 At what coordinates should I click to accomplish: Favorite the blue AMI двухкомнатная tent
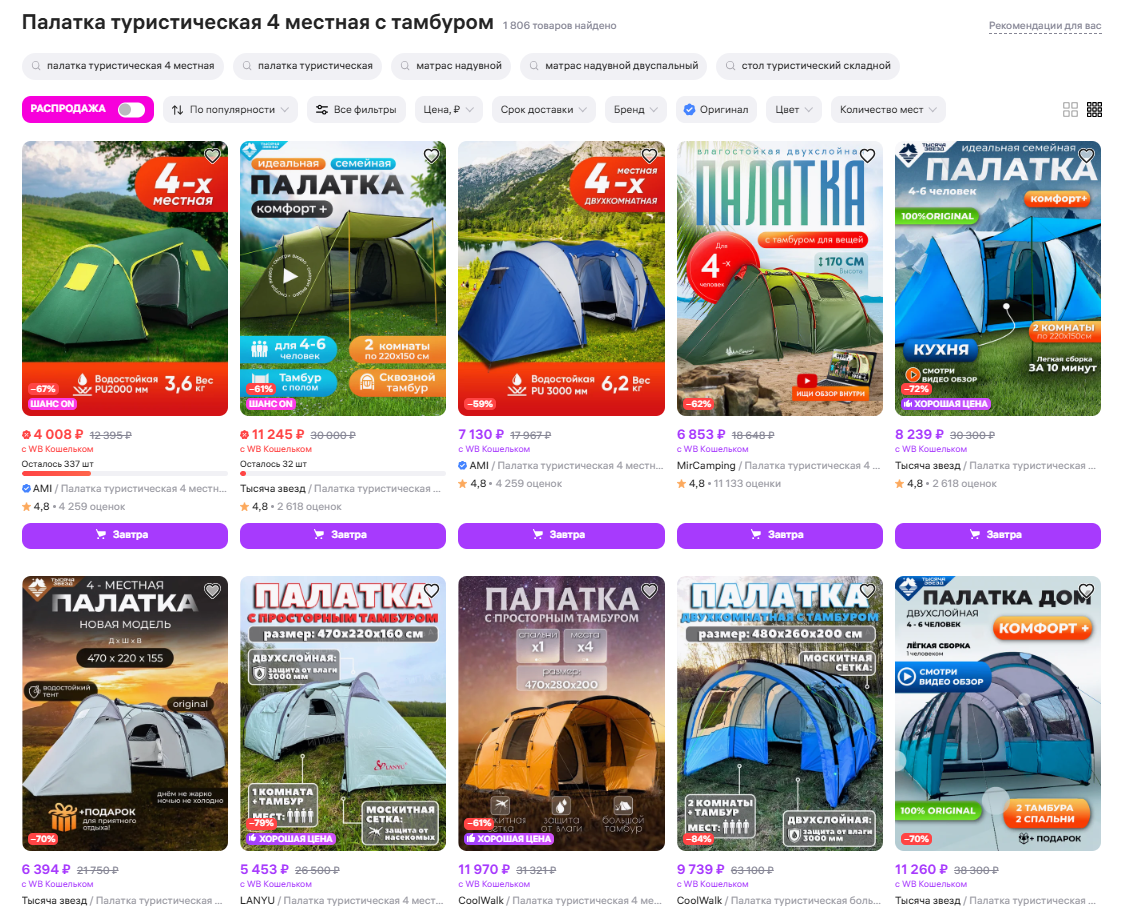649,156
